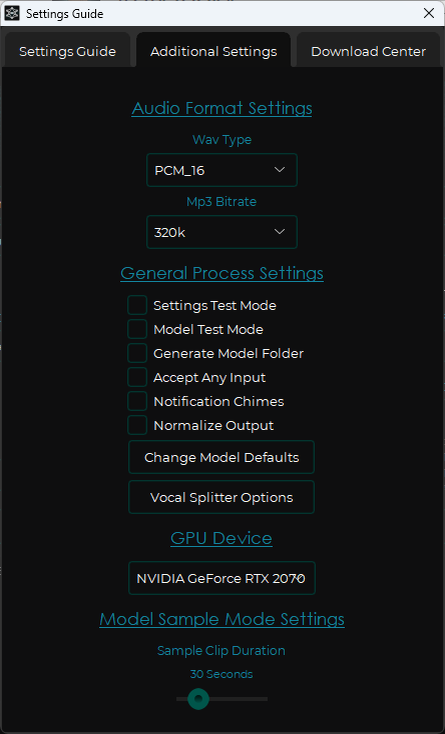The height and width of the screenshot is (734, 445).
Task: Turn on Notification Chimes
Action: tap(138, 401)
